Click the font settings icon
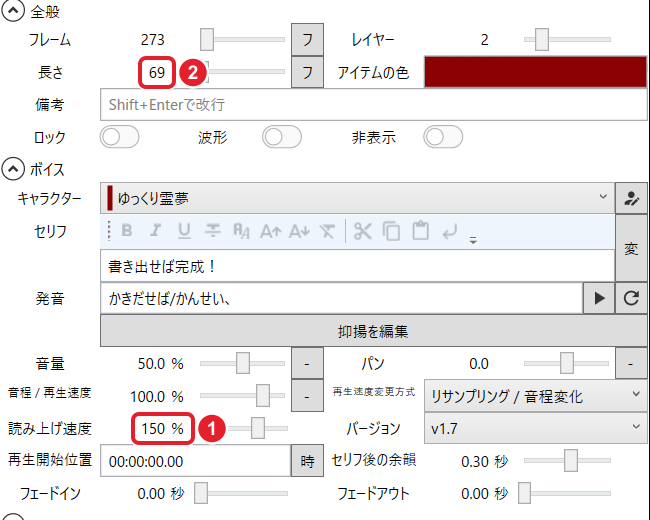This screenshot has height=520, width=650. pyautogui.click(x=241, y=231)
